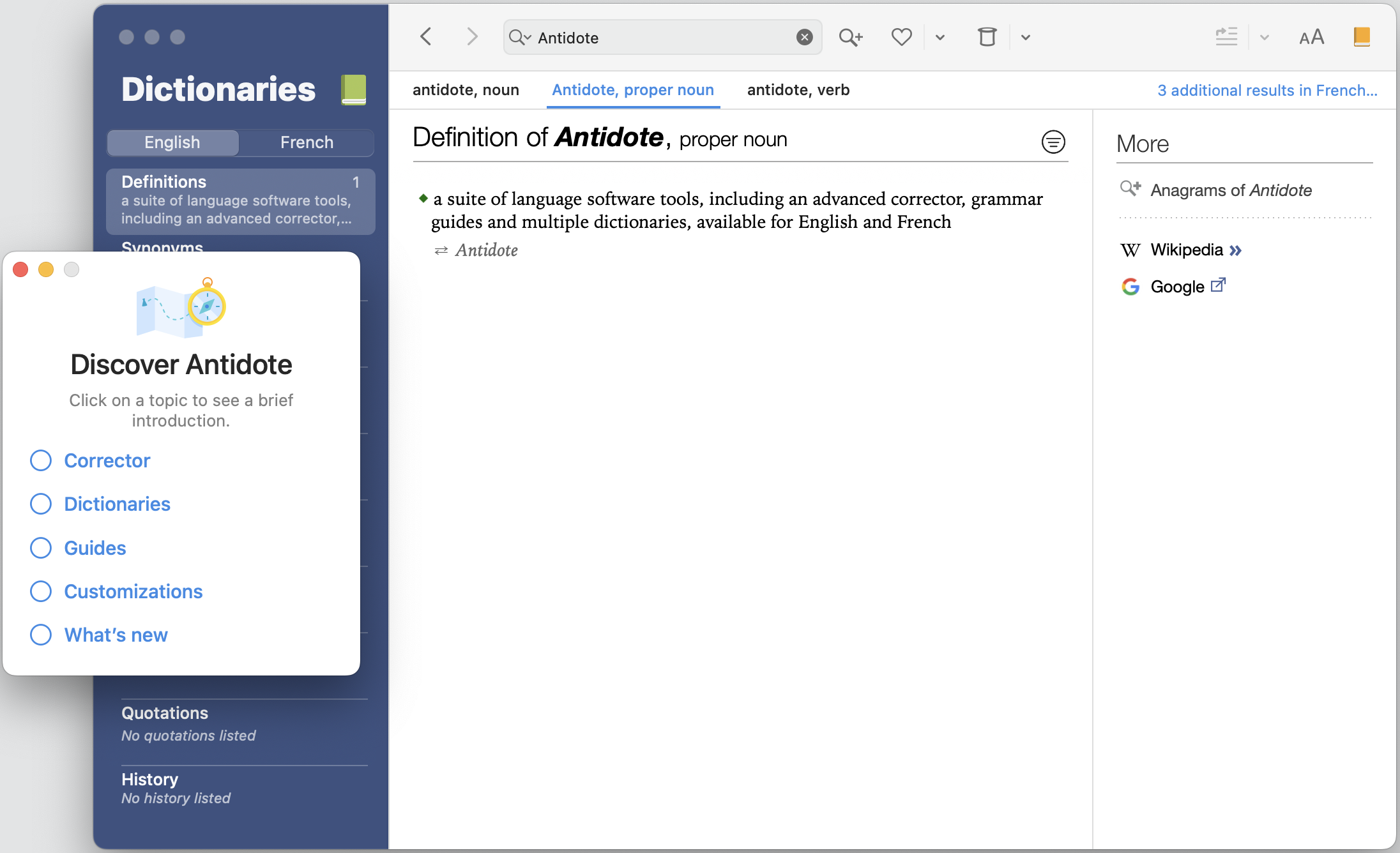1400x853 pixels.
Task: Click the replace/insert lines toolbar icon
Action: 1226,37
